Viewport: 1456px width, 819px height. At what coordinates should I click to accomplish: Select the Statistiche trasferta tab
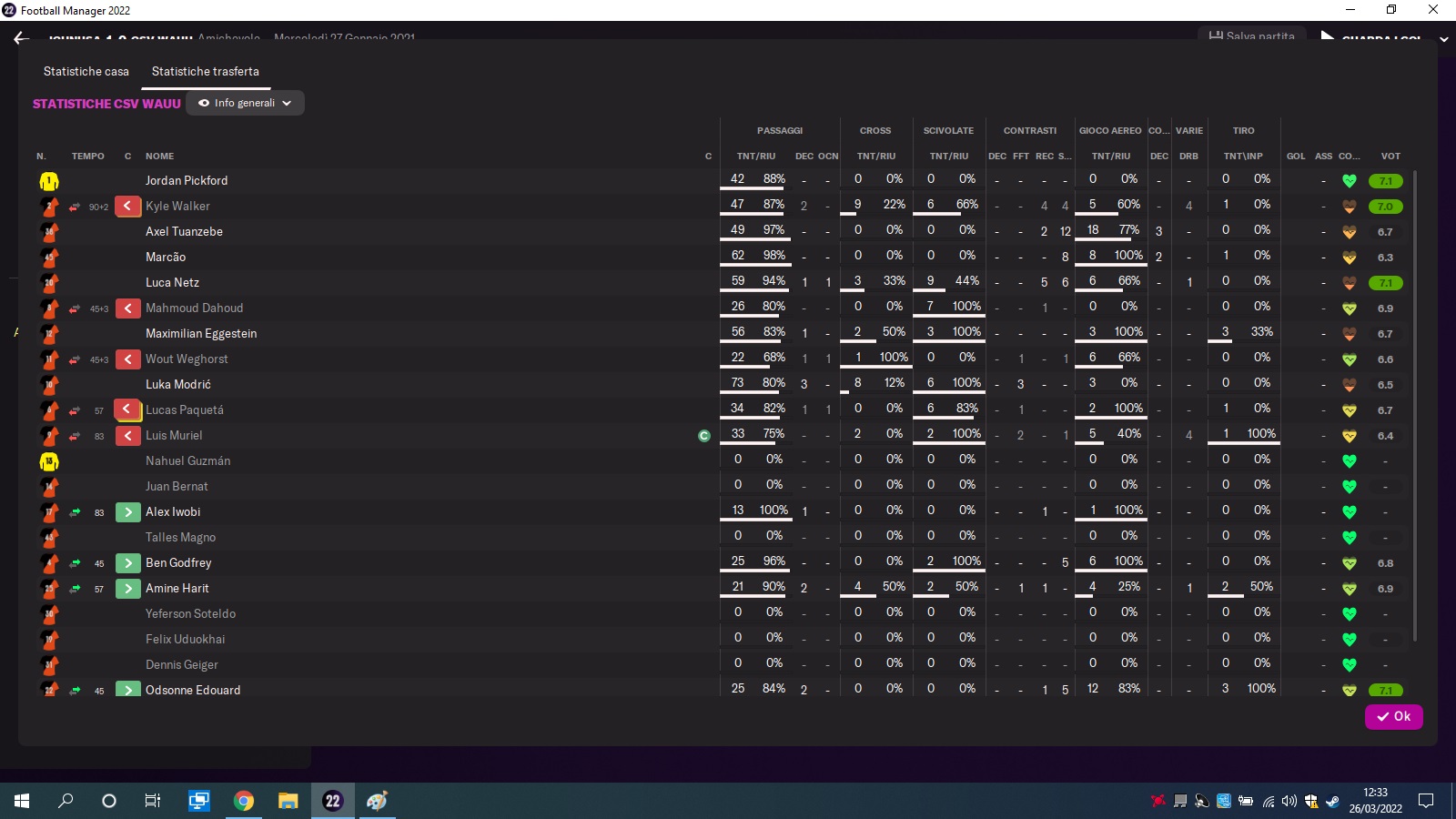(x=206, y=71)
